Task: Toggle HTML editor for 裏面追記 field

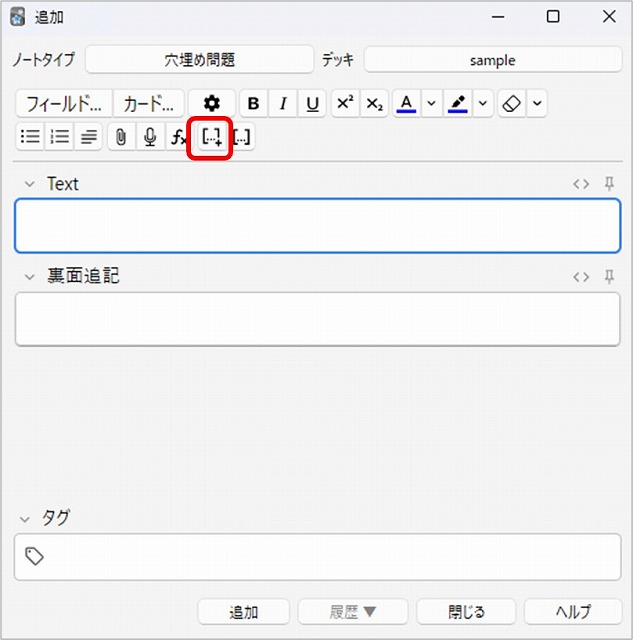Action: (x=581, y=277)
